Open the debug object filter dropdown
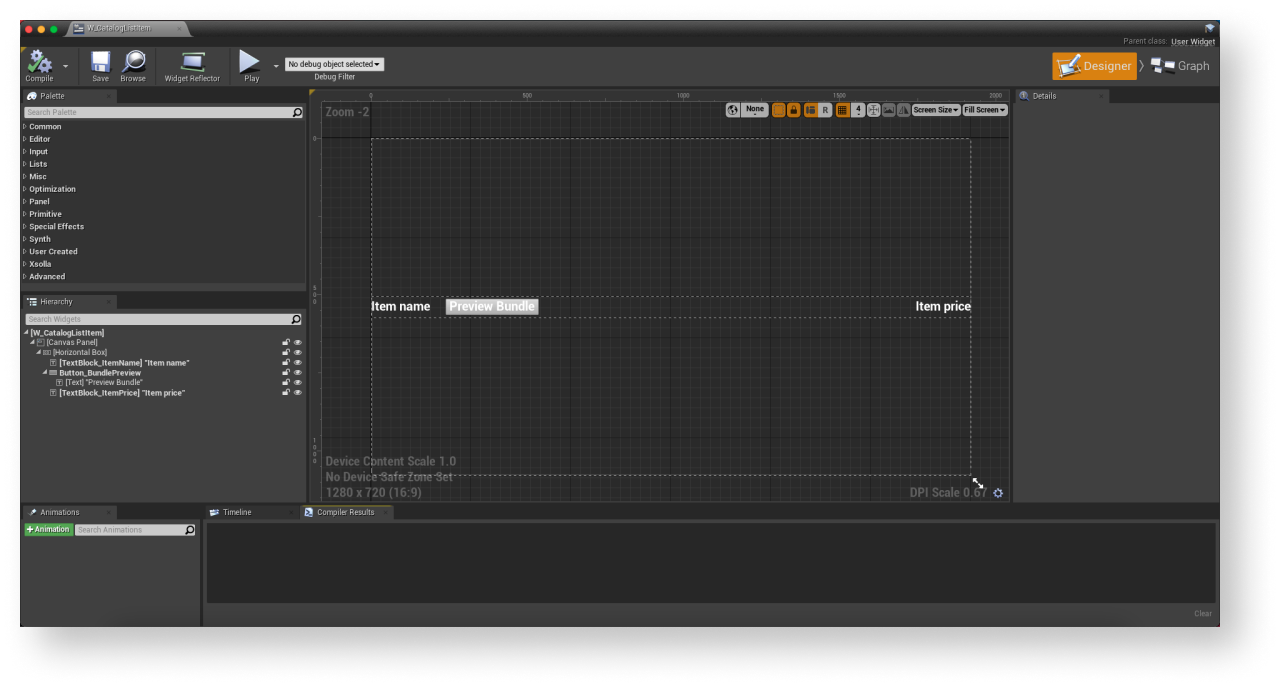This screenshot has height=687, width=1280. pyautogui.click(x=334, y=64)
